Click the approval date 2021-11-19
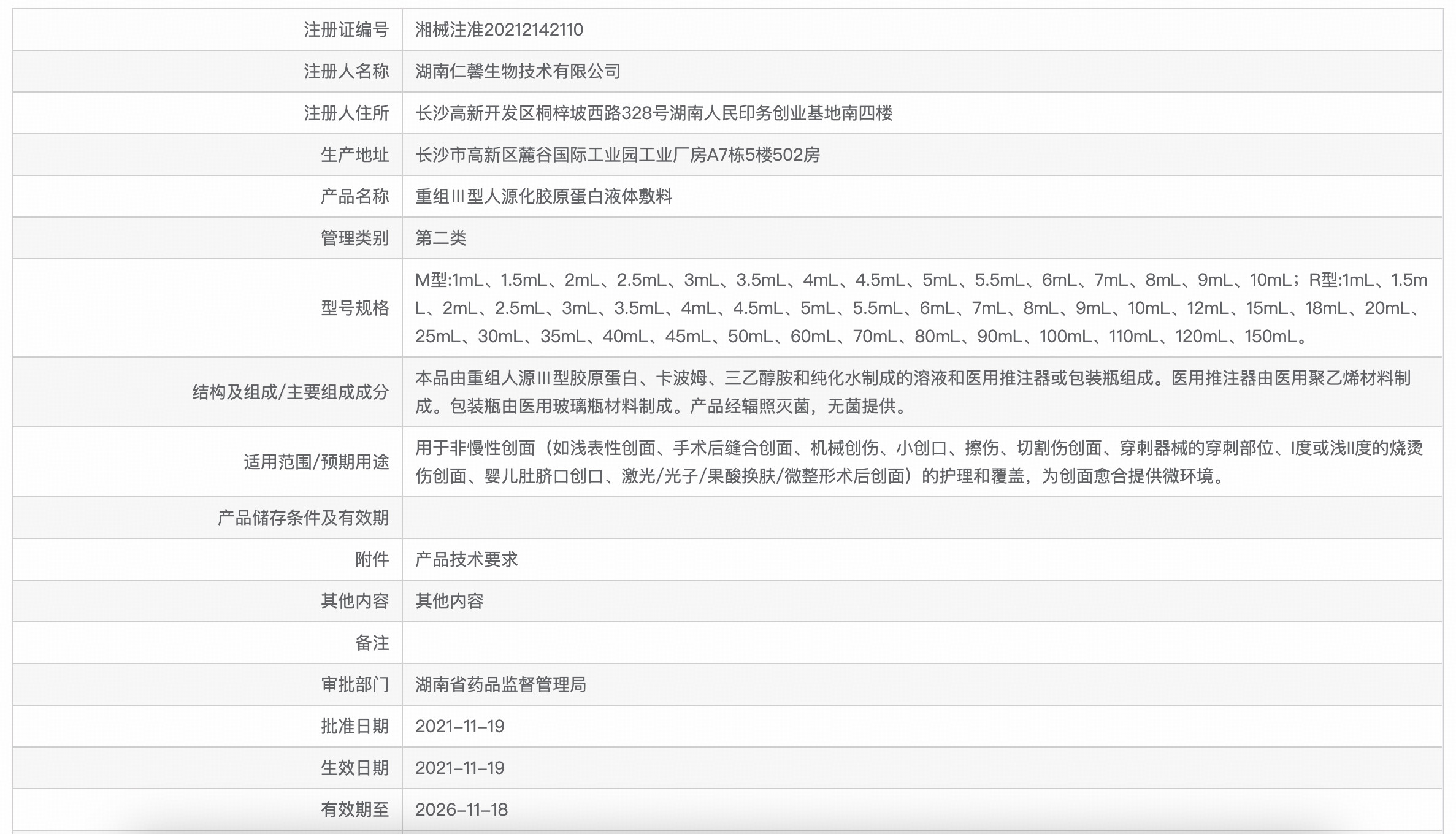The height and width of the screenshot is (834, 1456). tap(460, 727)
